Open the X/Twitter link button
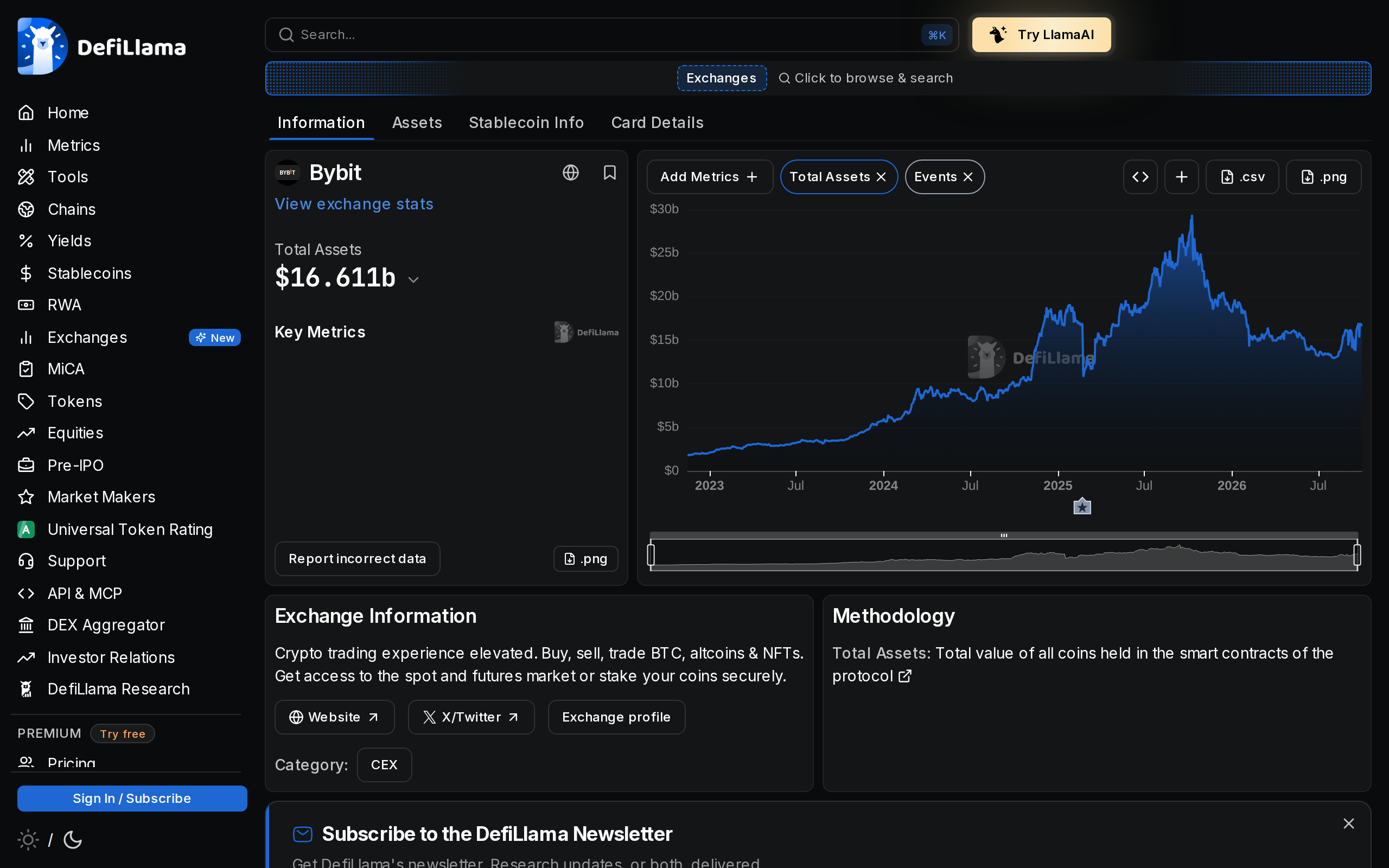This screenshot has width=1389, height=868. (x=471, y=717)
